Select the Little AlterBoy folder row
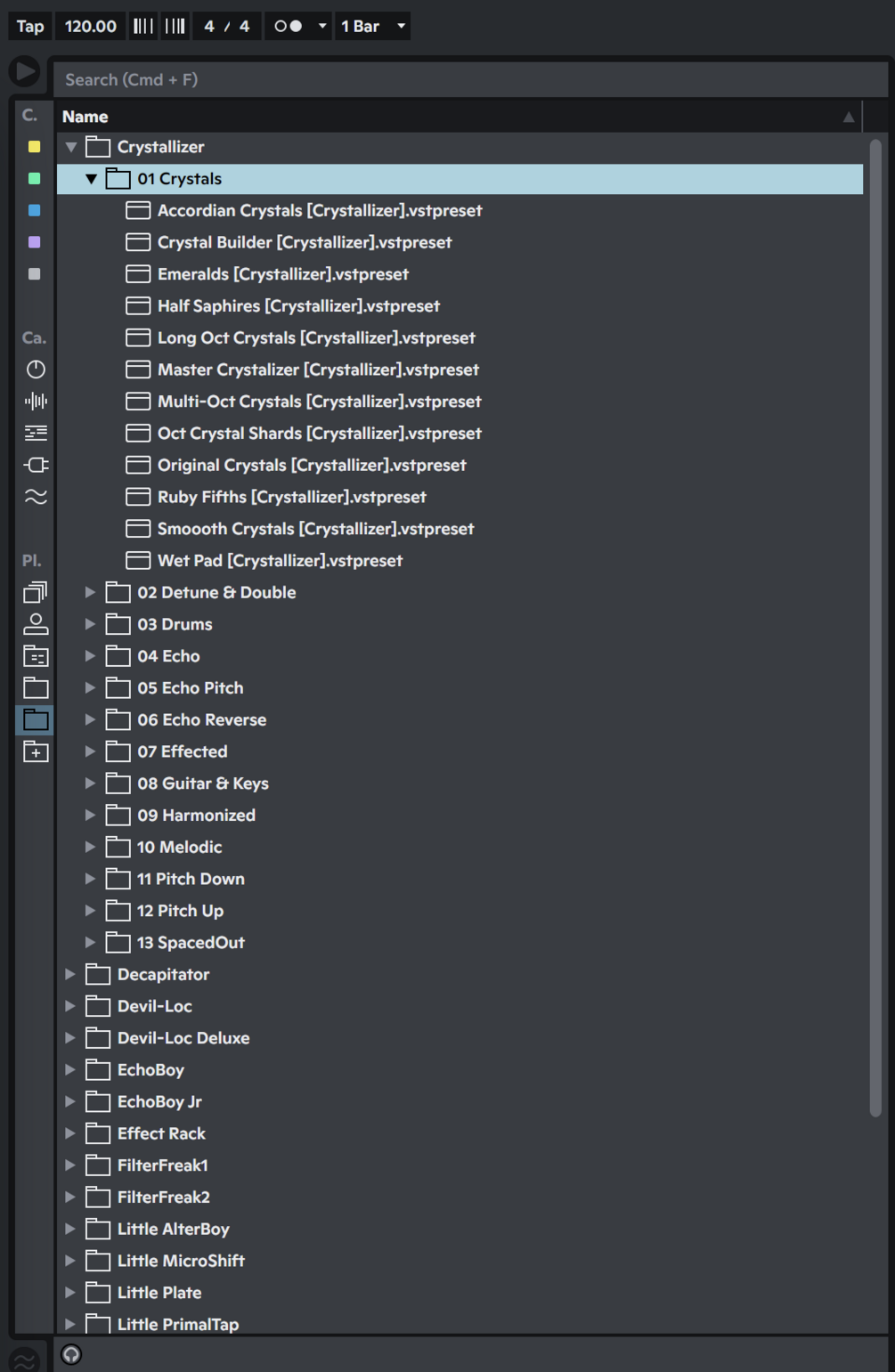The image size is (895, 1372). coord(460,1230)
